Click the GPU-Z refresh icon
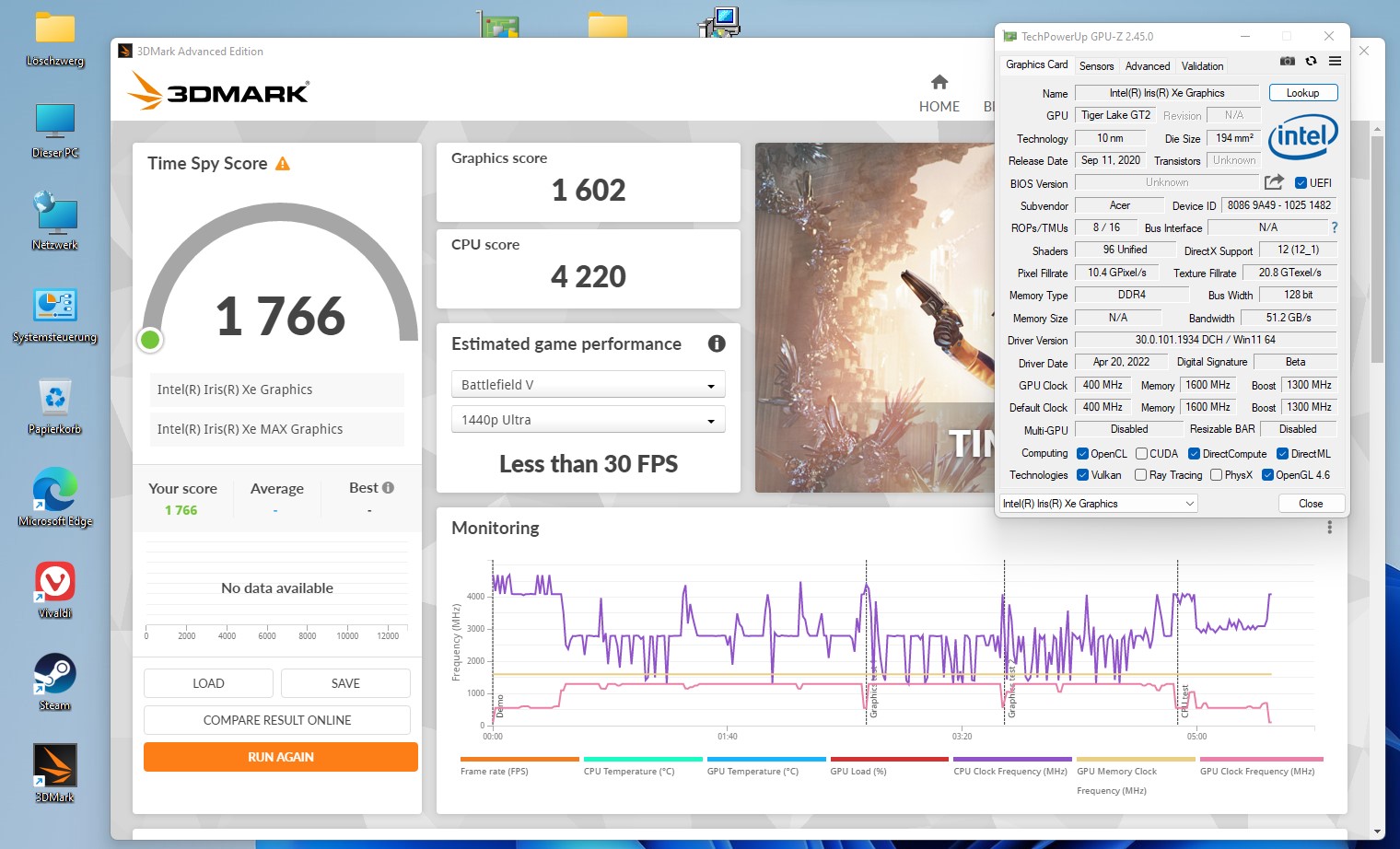This screenshot has width=1400, height=849. point(1311,62)
